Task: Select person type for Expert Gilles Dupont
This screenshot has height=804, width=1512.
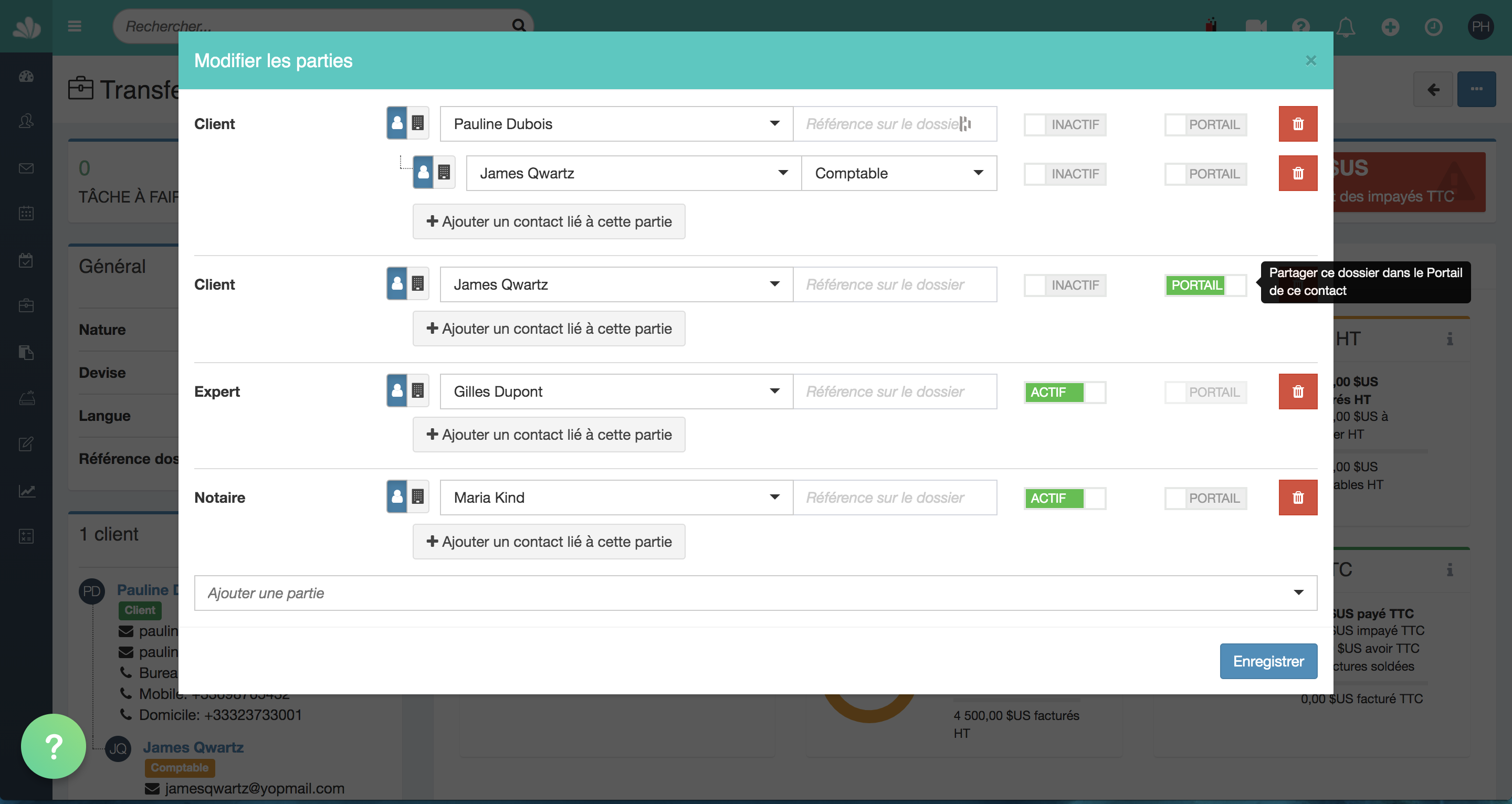Action: pos(397,391)
